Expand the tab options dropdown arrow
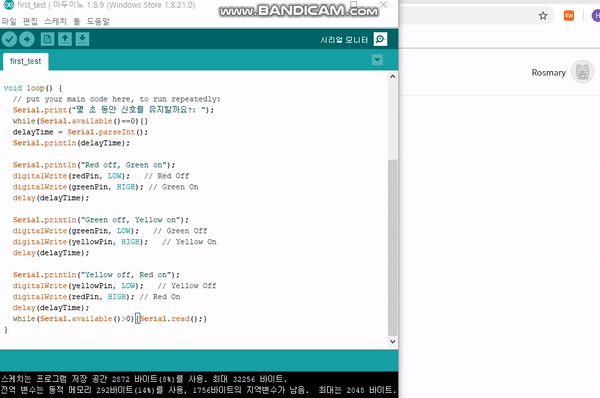 point(377,60)
